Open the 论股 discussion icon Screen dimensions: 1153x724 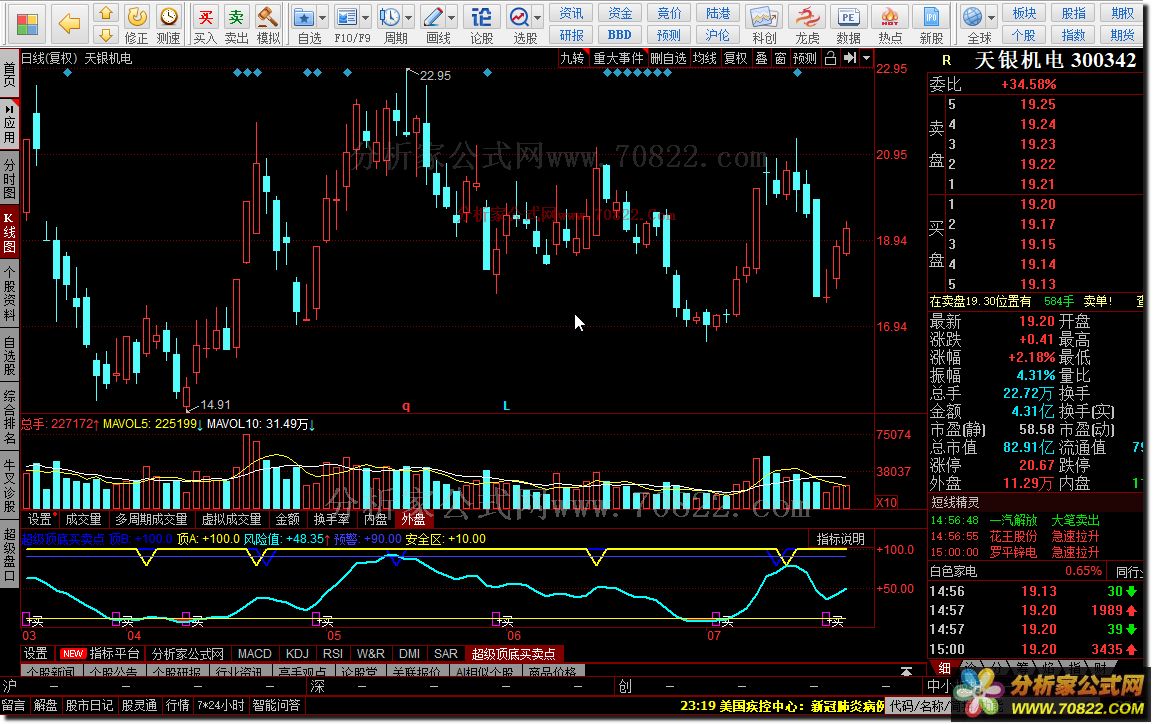[482, 16]
